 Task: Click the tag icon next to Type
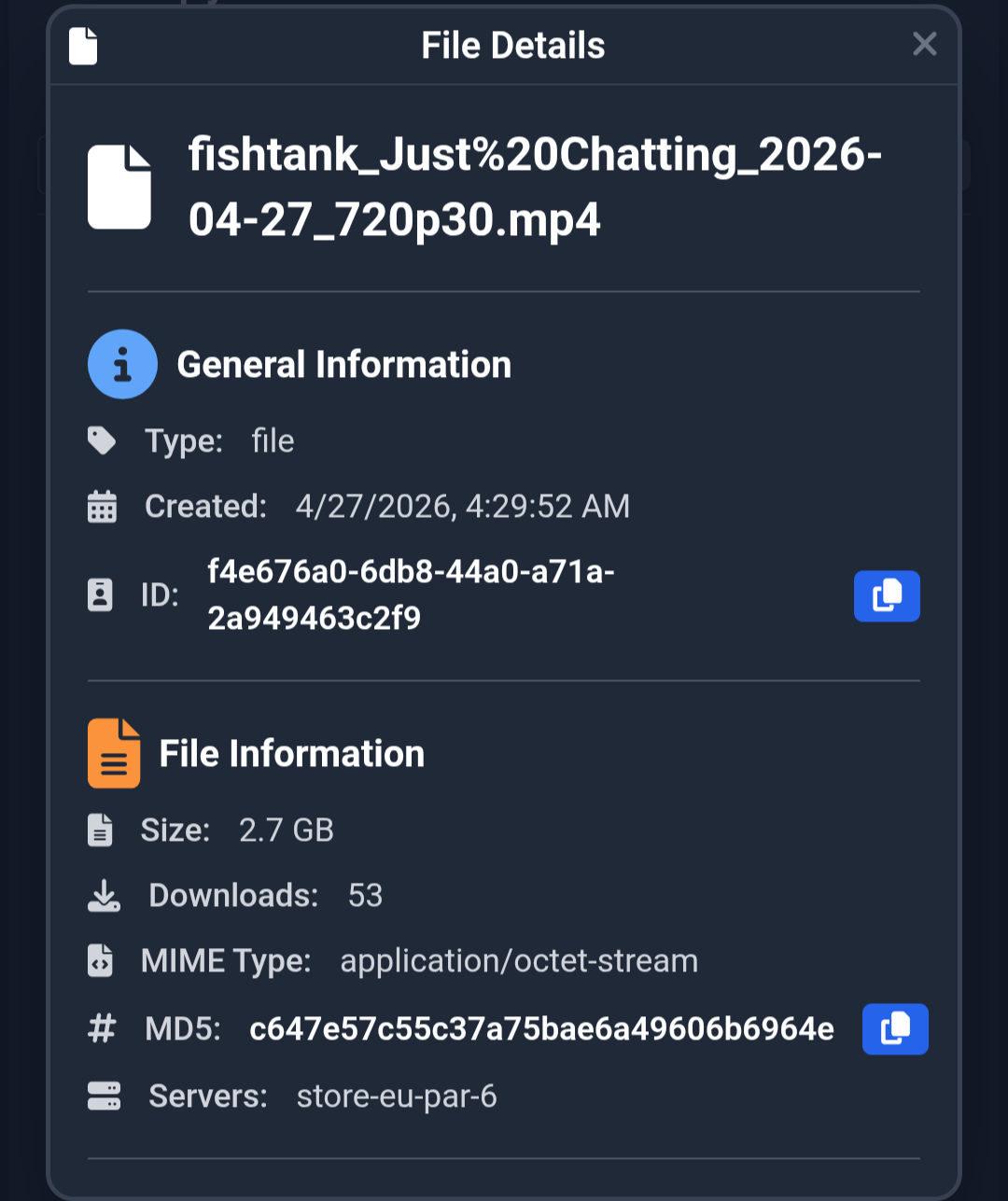tap(102, 440)
